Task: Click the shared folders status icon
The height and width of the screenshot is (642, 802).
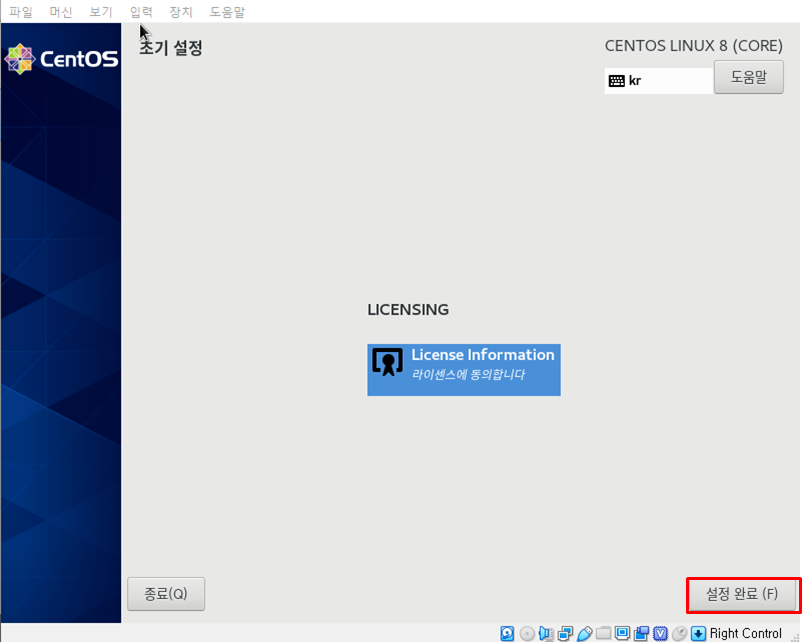Action: click(x=604, y=633)
